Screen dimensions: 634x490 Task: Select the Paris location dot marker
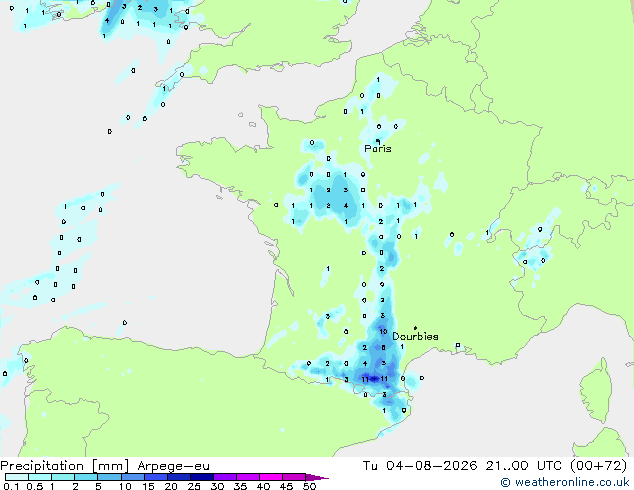[378, 141]
